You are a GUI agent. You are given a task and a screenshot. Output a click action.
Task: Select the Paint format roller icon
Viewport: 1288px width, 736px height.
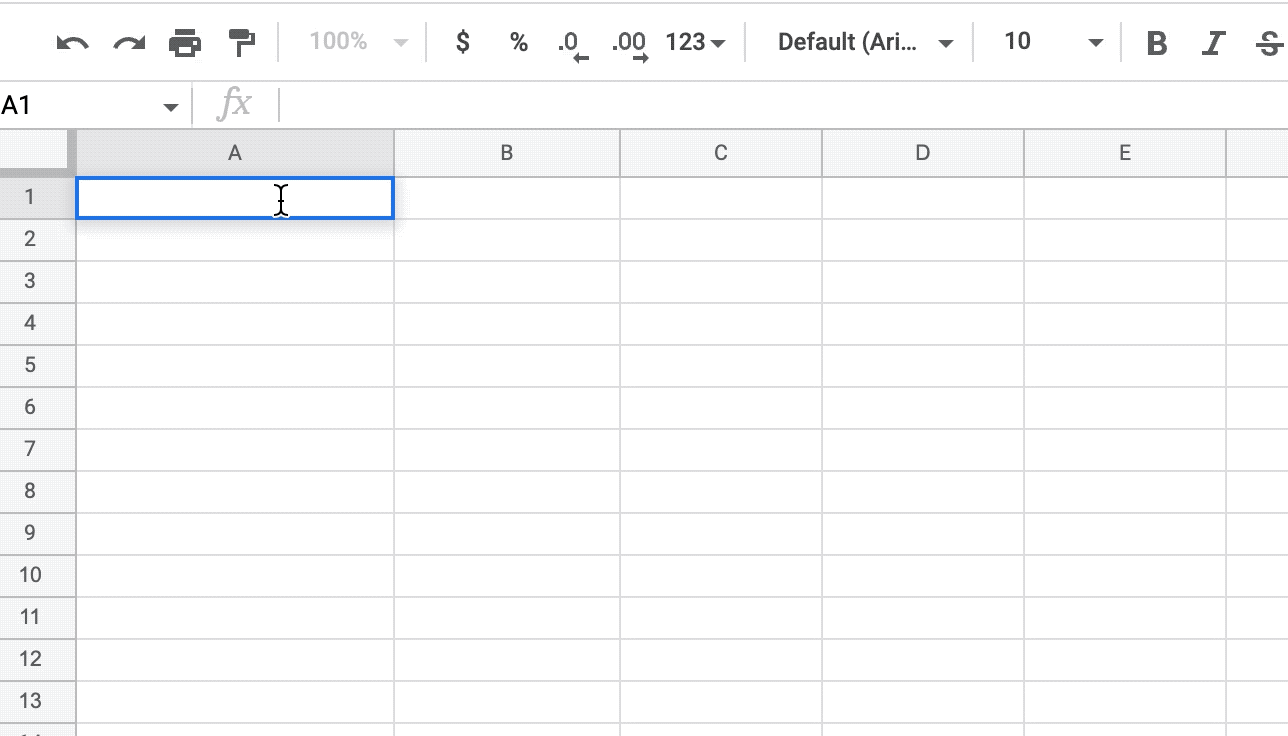[x=242, y=42]
